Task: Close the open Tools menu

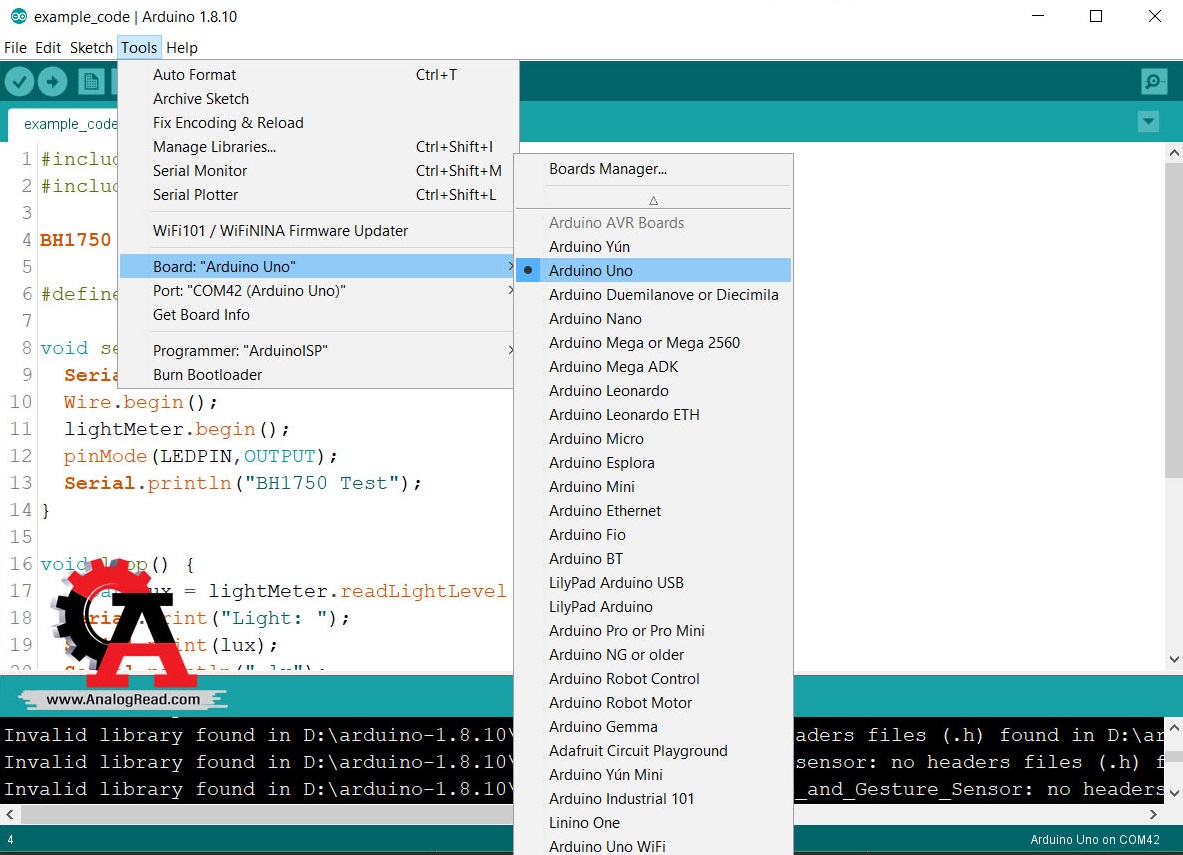Action: point(139,48)
